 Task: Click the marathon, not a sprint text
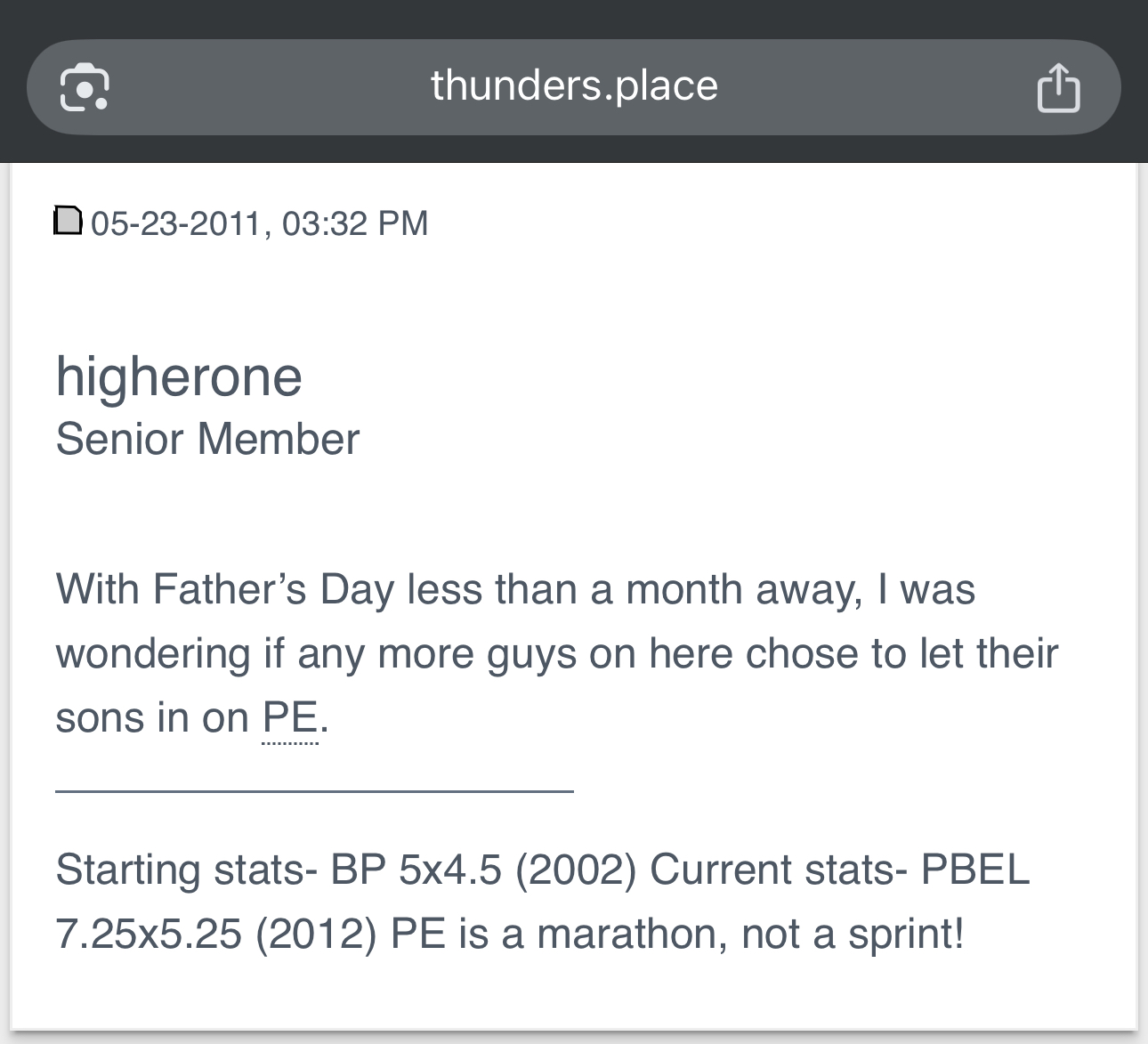click(750, 935)
